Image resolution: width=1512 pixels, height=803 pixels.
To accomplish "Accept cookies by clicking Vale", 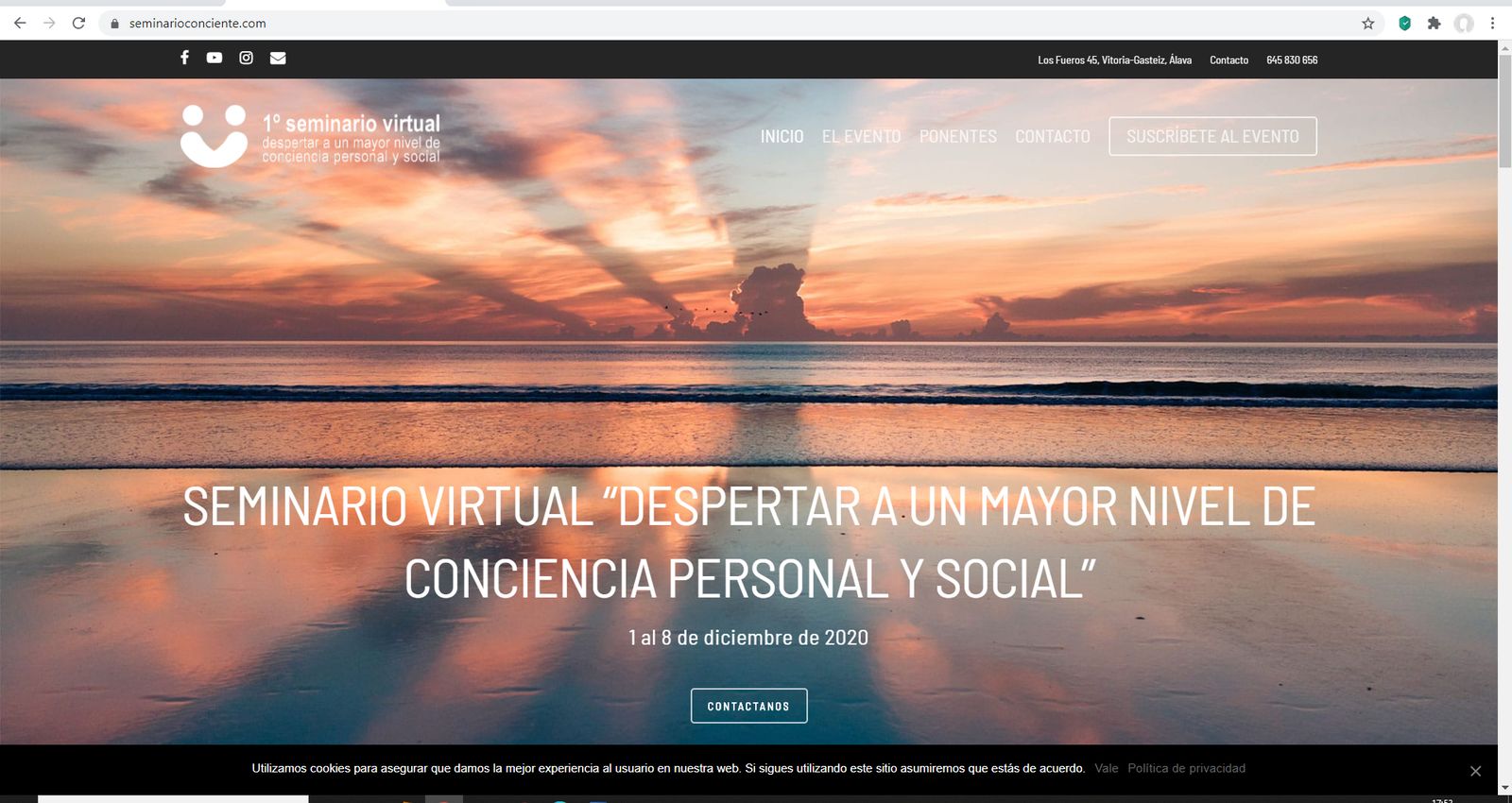I will click(x=1106, y=768).
